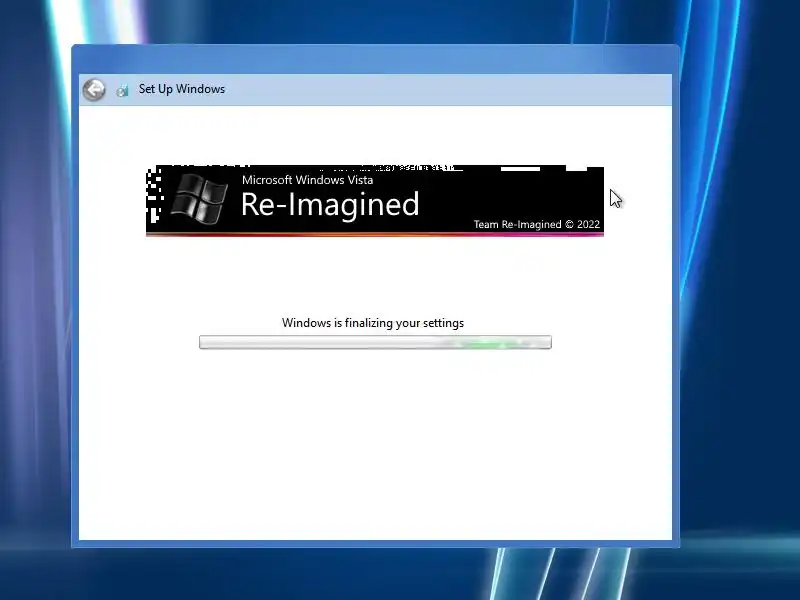Click the Windows flag logo in banner
This screenshot has height=600, width=800.
click(x=199, y=199)
